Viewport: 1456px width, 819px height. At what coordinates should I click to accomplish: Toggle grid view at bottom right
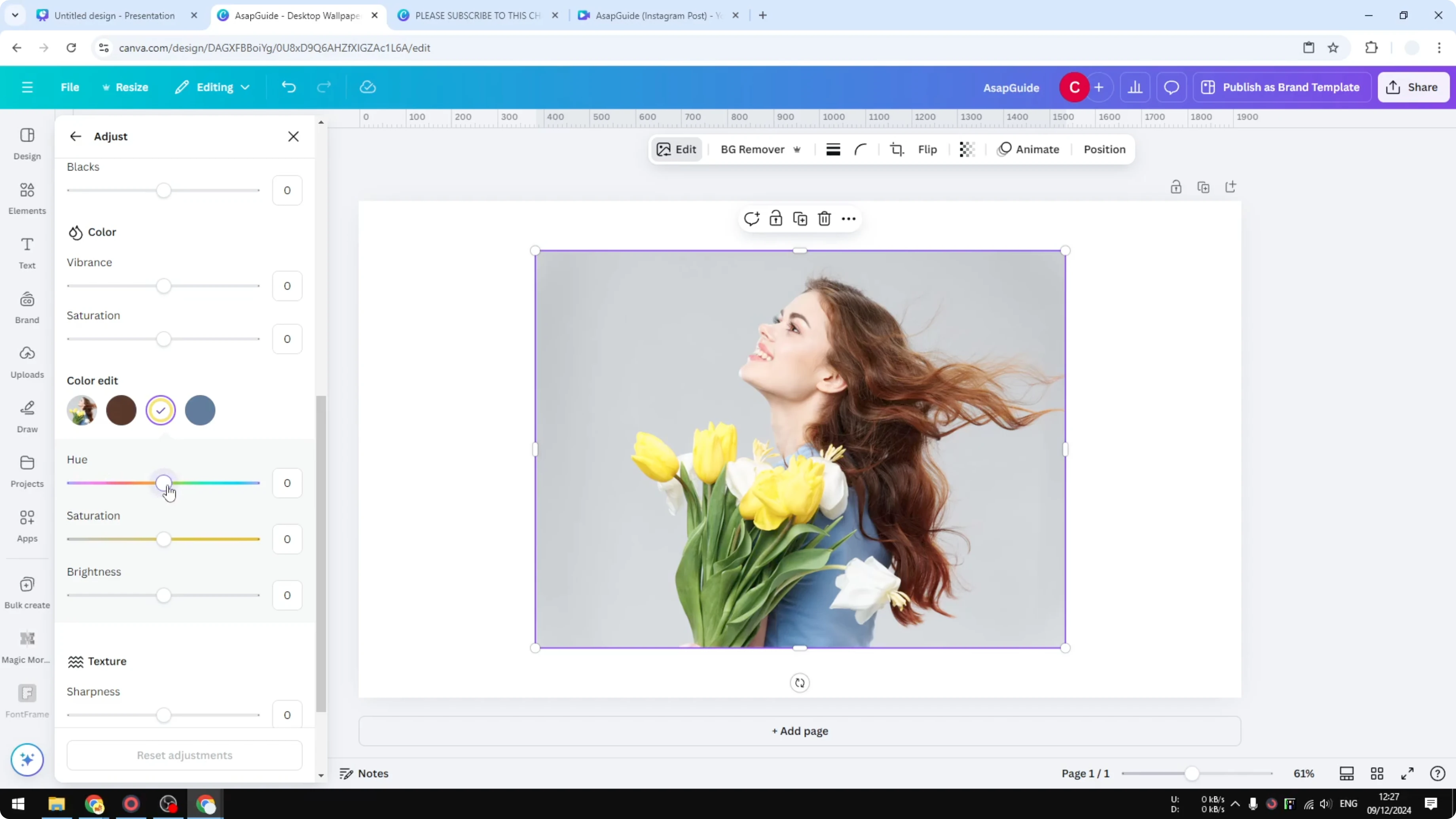pyautogui.click(x=1377, y=773)
